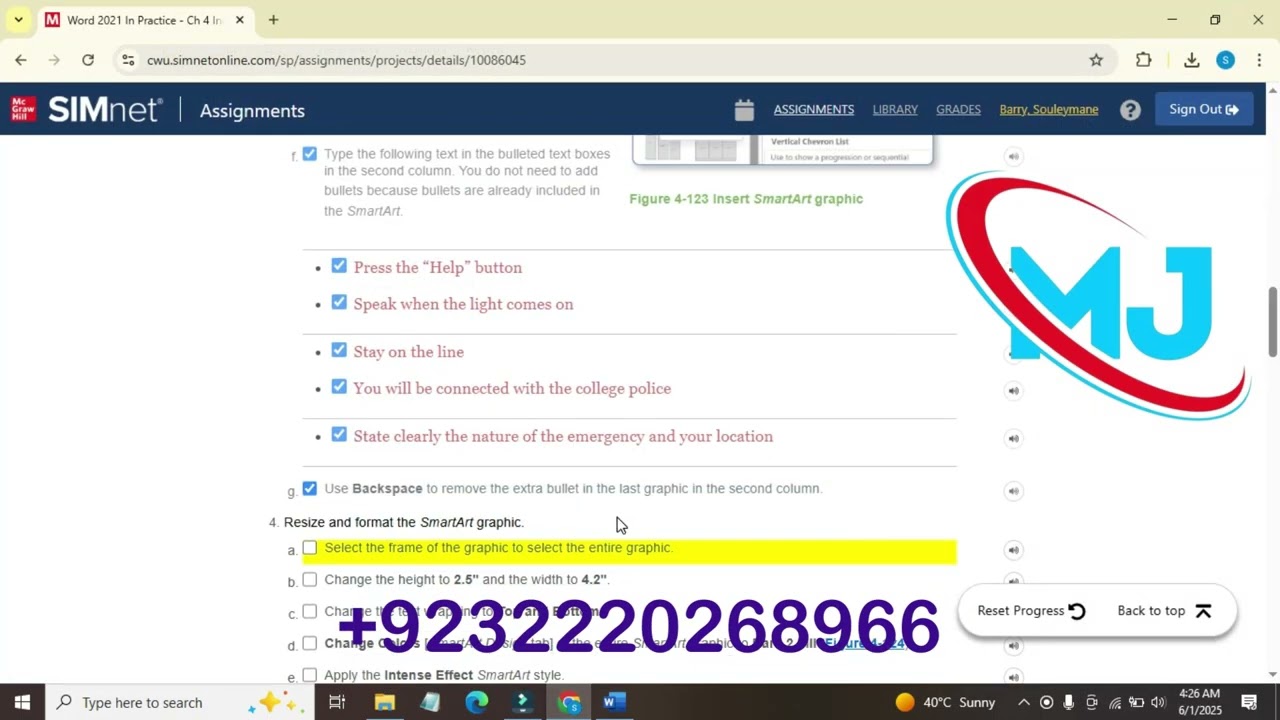This screenshot has width=1280, height=720.
Task: Open the SIMnet help question mark icon
Action: [1130, 110]
